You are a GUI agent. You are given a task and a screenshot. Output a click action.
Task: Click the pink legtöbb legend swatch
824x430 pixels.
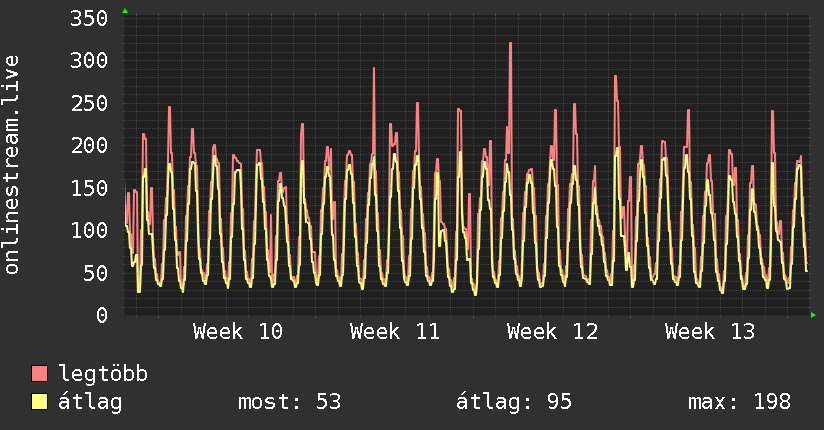39,373
